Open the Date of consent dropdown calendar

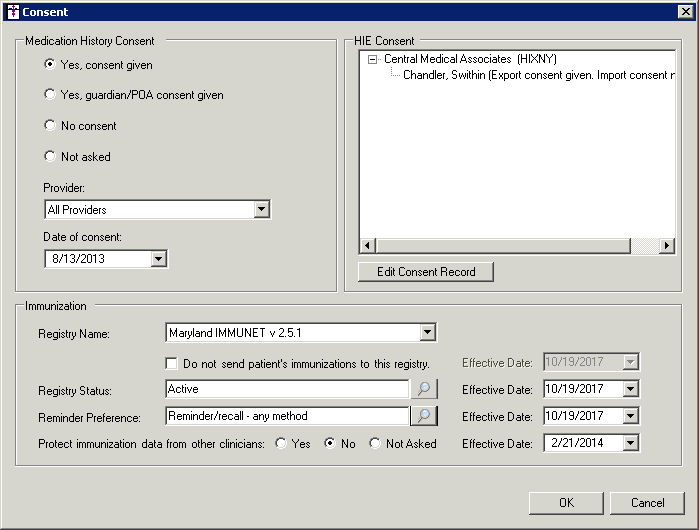pos(158,259)
